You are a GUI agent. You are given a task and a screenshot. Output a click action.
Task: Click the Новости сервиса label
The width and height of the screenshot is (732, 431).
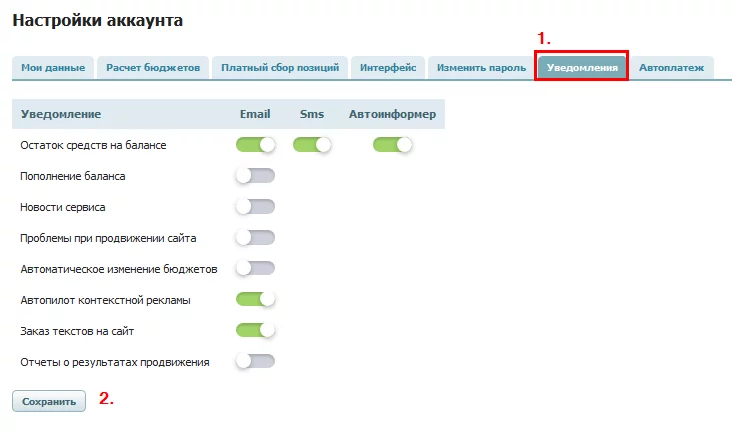63,207
